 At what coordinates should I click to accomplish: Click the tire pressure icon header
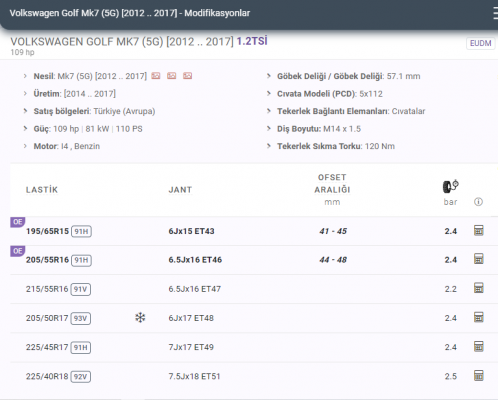coord(450,186)
